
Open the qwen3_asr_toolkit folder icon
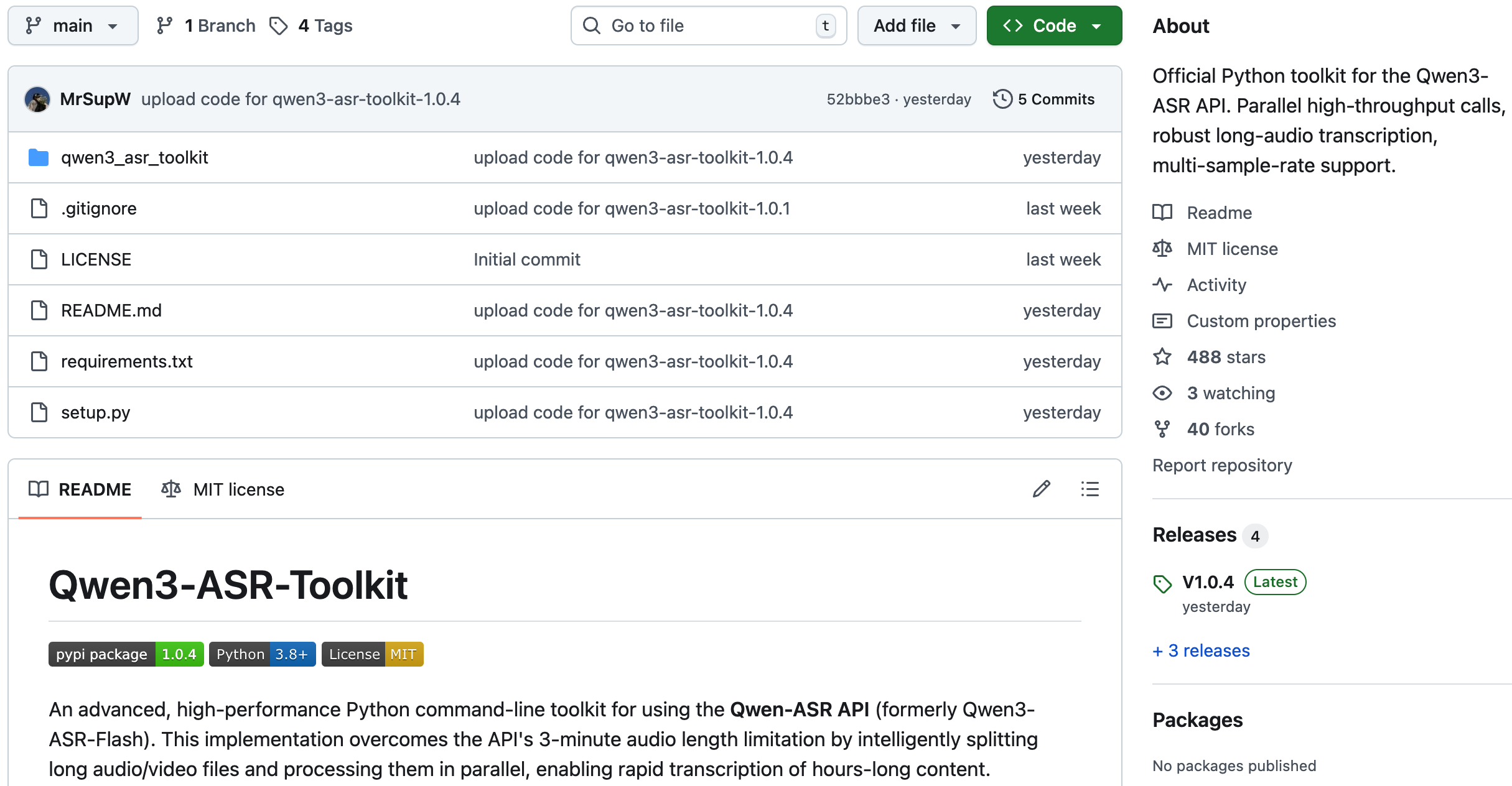coord(38,157)
